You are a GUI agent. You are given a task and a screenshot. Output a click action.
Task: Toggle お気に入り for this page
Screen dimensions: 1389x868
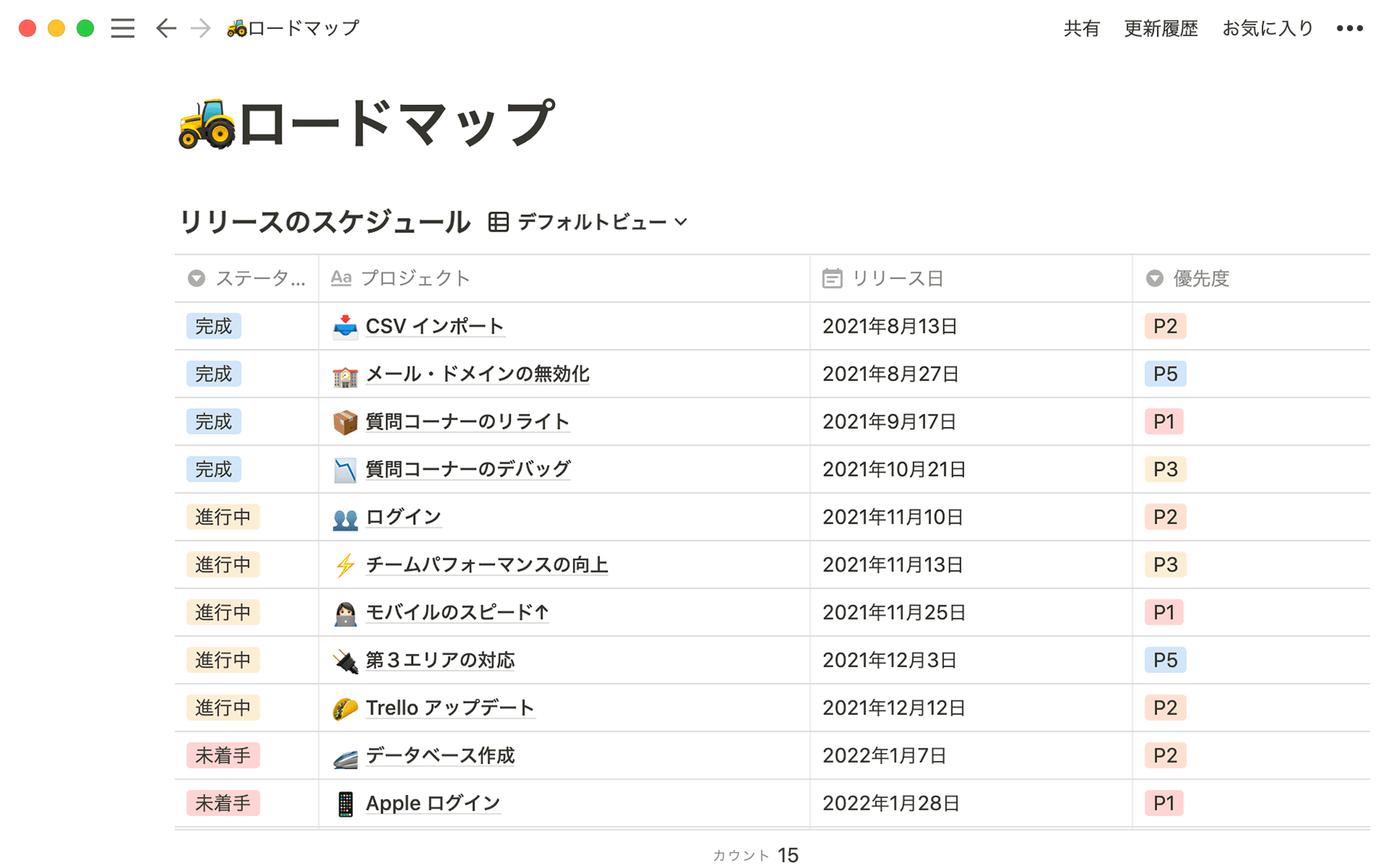coord(1267,29)
